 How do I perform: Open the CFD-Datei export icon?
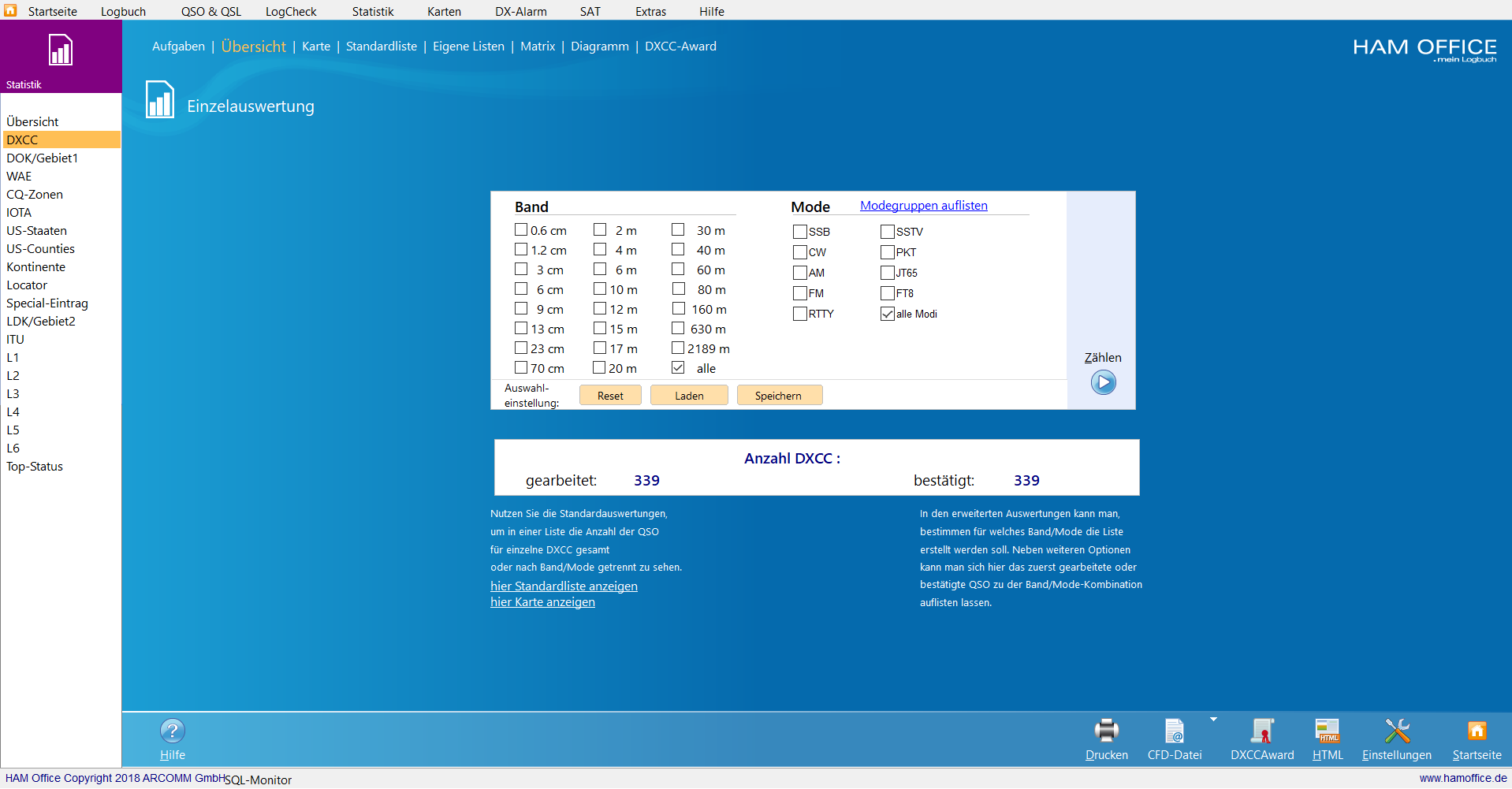coord(1174,731)
